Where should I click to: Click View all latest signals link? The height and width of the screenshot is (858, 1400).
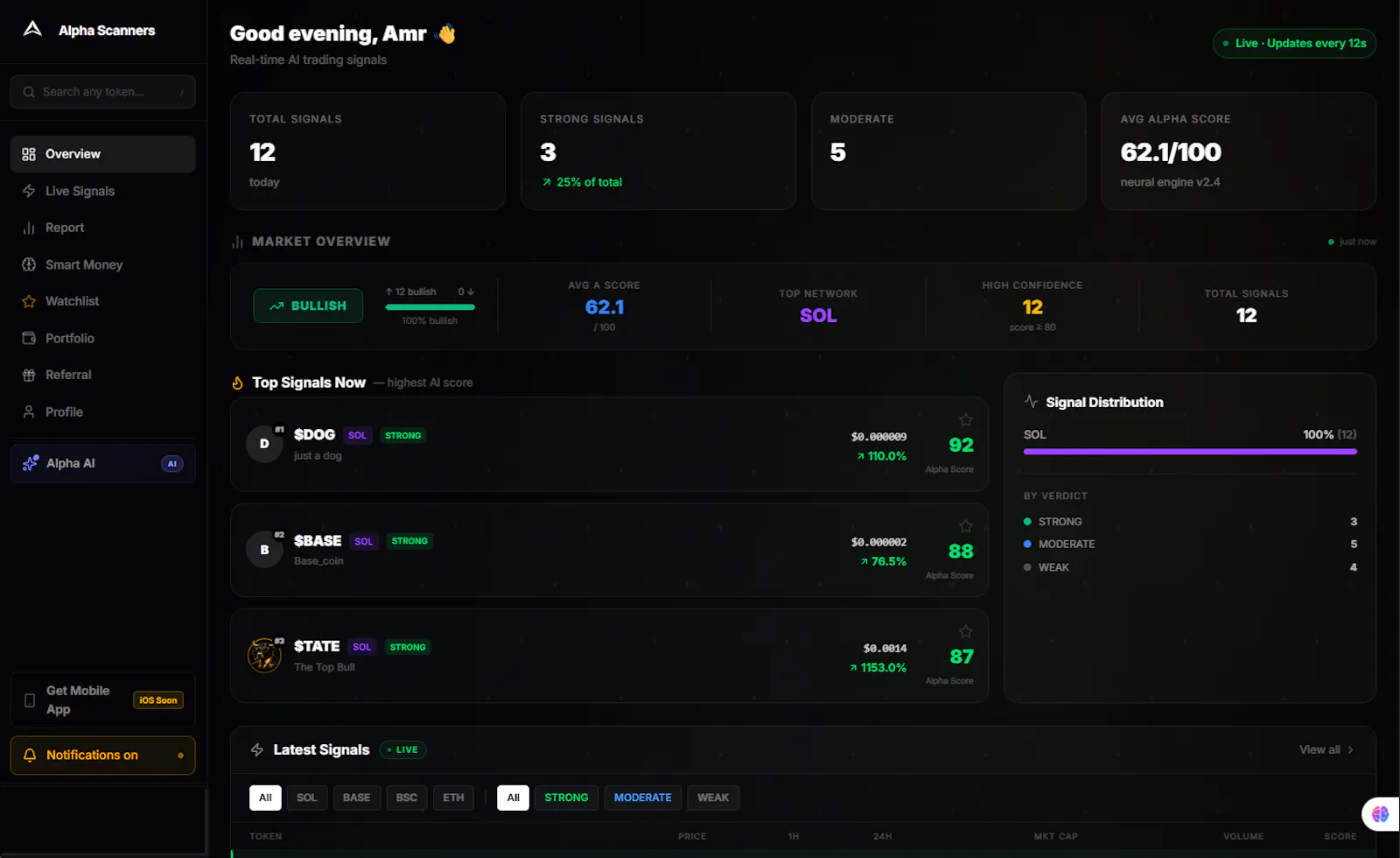pos(1326,749)
